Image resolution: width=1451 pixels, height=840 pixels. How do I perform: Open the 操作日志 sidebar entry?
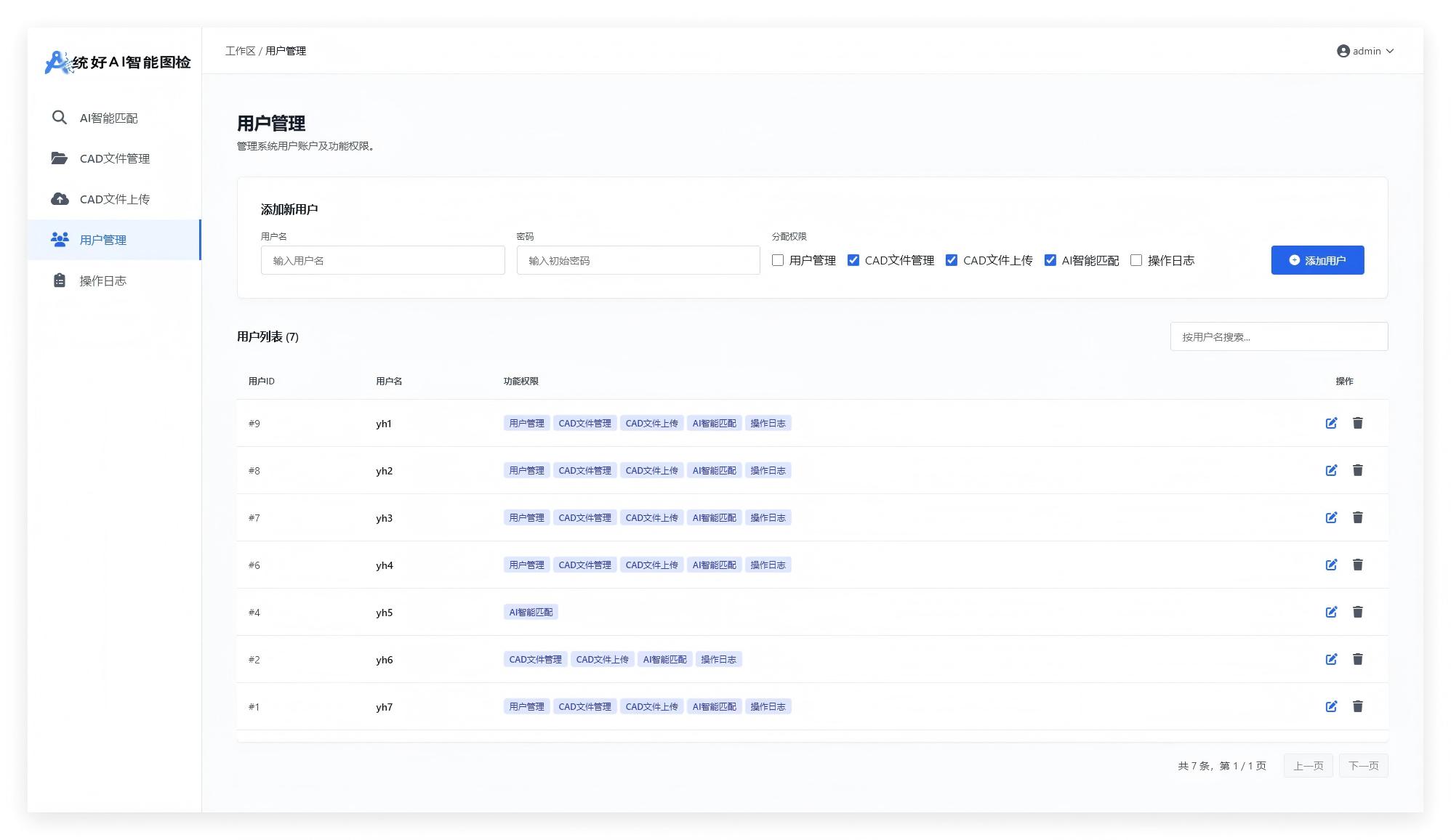[x=114, y=280]
